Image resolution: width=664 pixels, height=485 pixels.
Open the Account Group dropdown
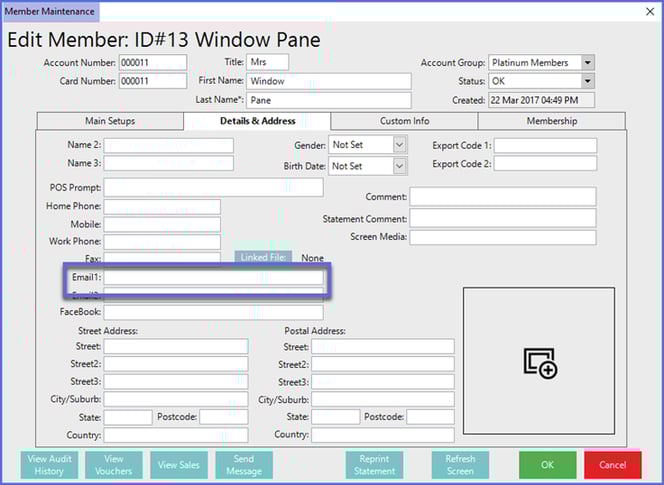[x=587, y=63]
